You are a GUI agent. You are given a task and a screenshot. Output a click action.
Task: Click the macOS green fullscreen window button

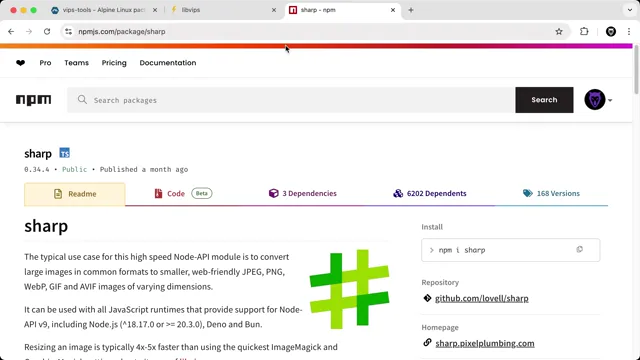tap(33, 10)
